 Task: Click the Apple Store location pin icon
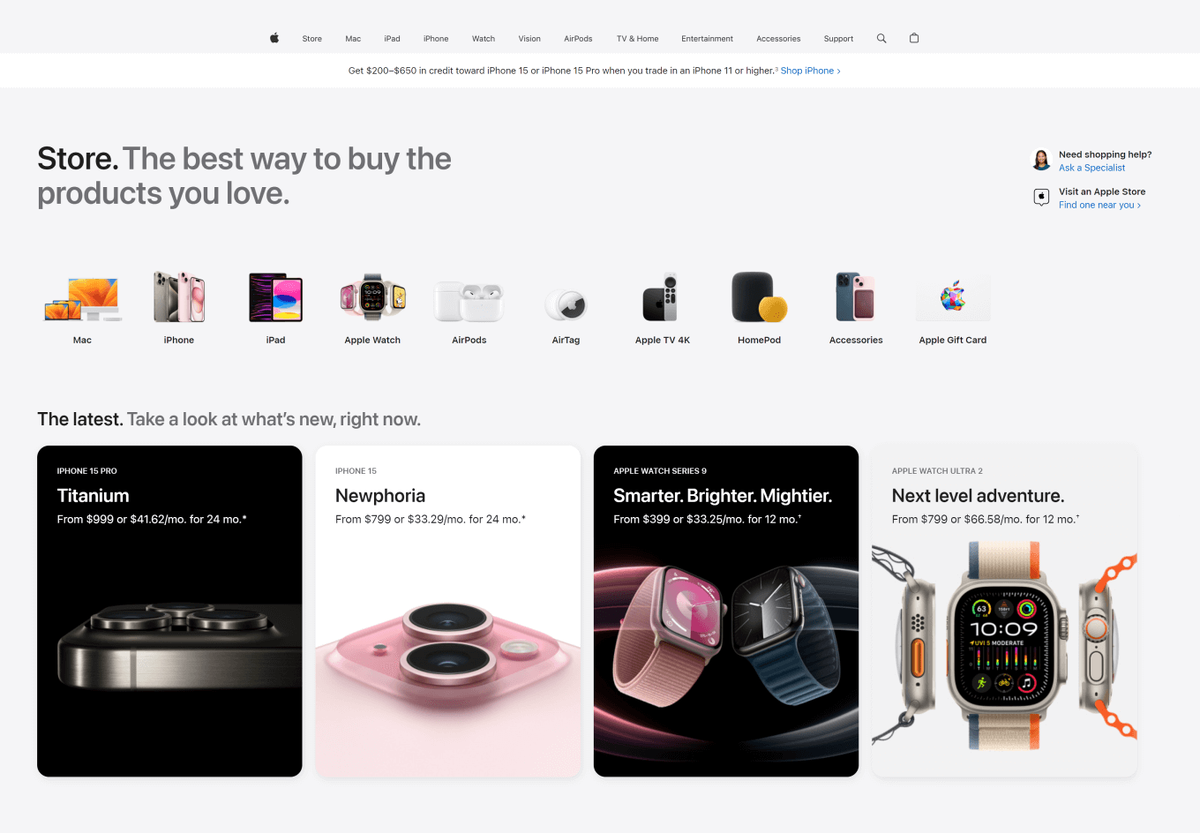coord(1041,197)
